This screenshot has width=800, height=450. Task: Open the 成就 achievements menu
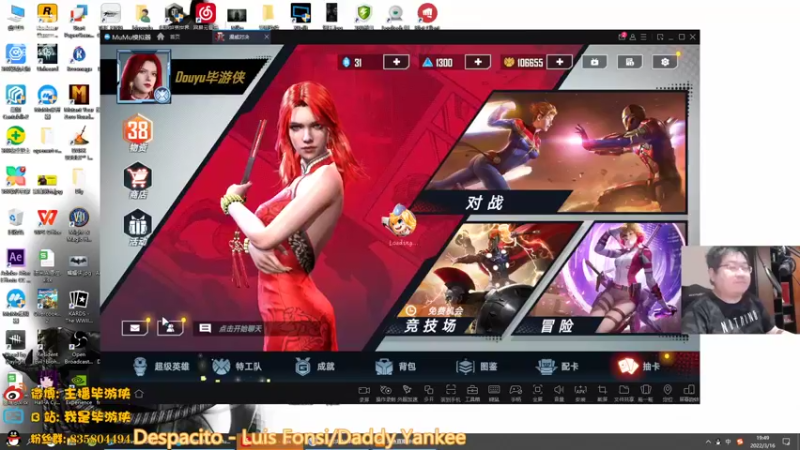pos(315,366)
